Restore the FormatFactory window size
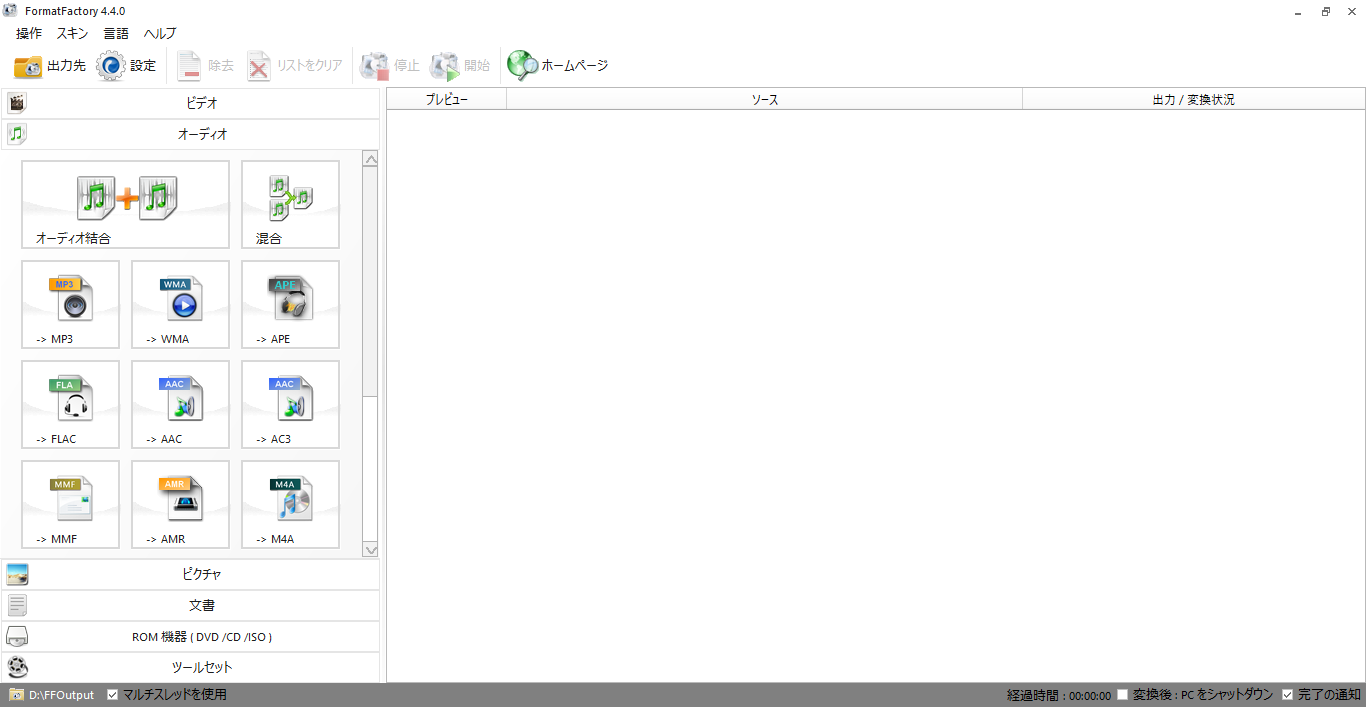1366x707 pixels. point(1326,11)
